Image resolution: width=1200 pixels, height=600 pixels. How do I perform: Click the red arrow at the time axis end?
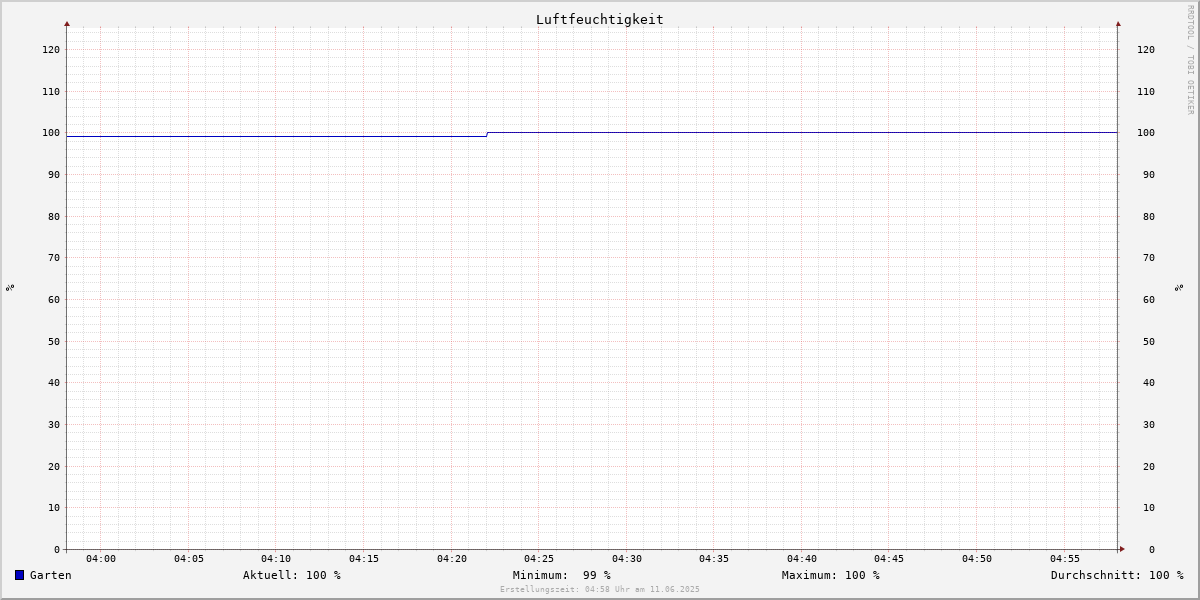tap(1122, 549)
